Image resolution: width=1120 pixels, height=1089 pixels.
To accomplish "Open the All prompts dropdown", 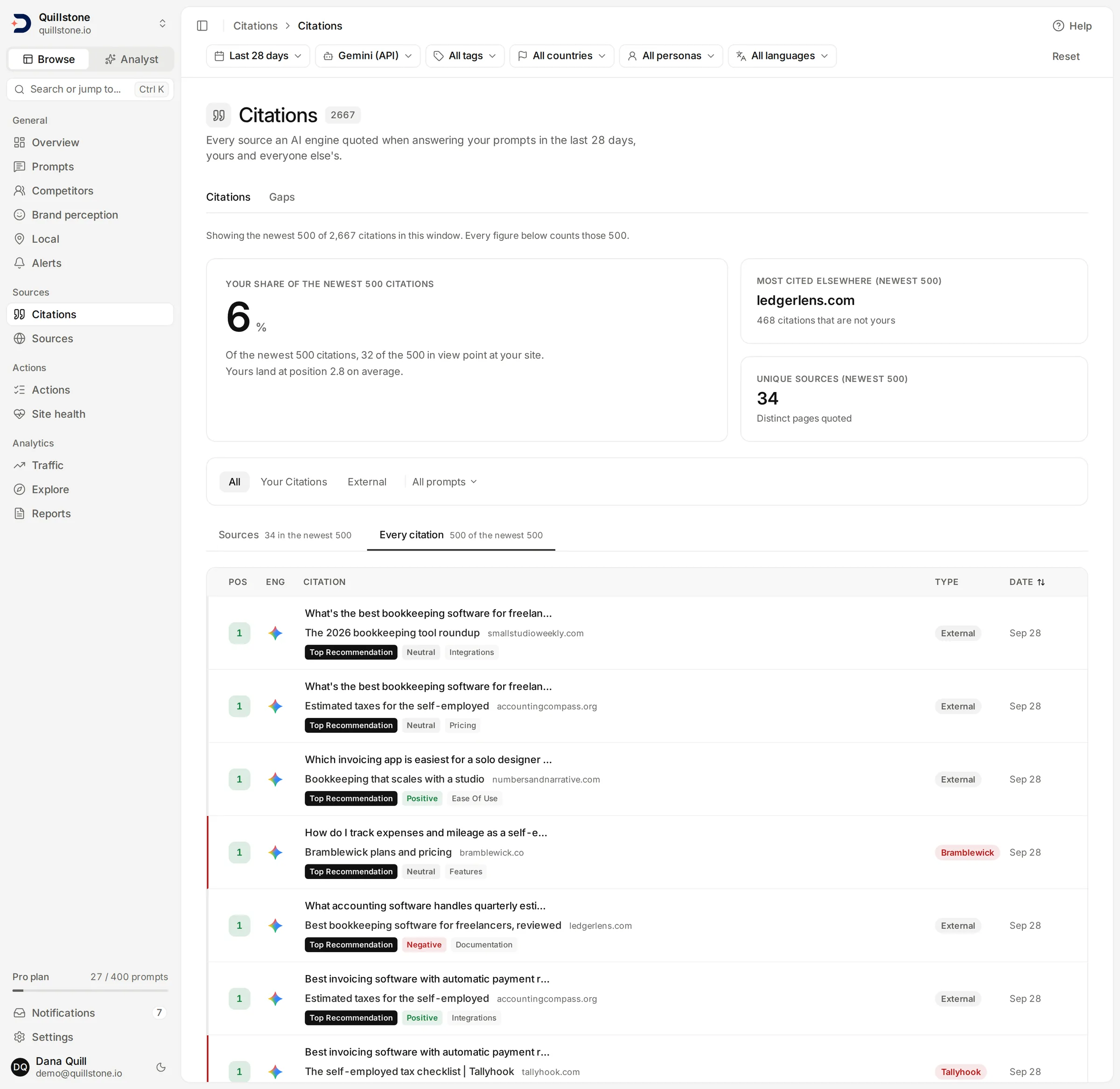I will pyautogui.click(x=444, y=482).
